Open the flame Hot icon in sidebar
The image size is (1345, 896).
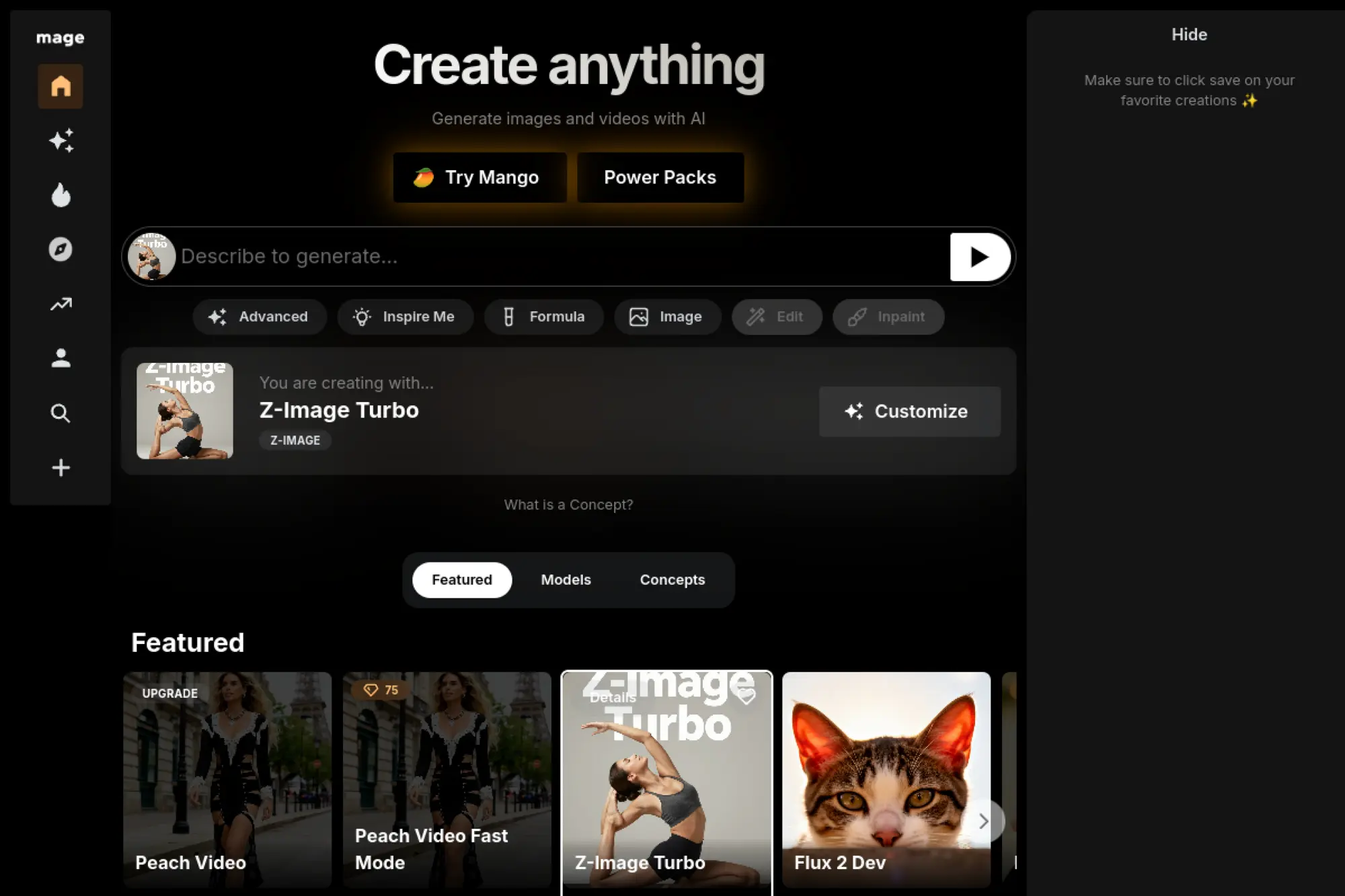[x=61, y=195]
